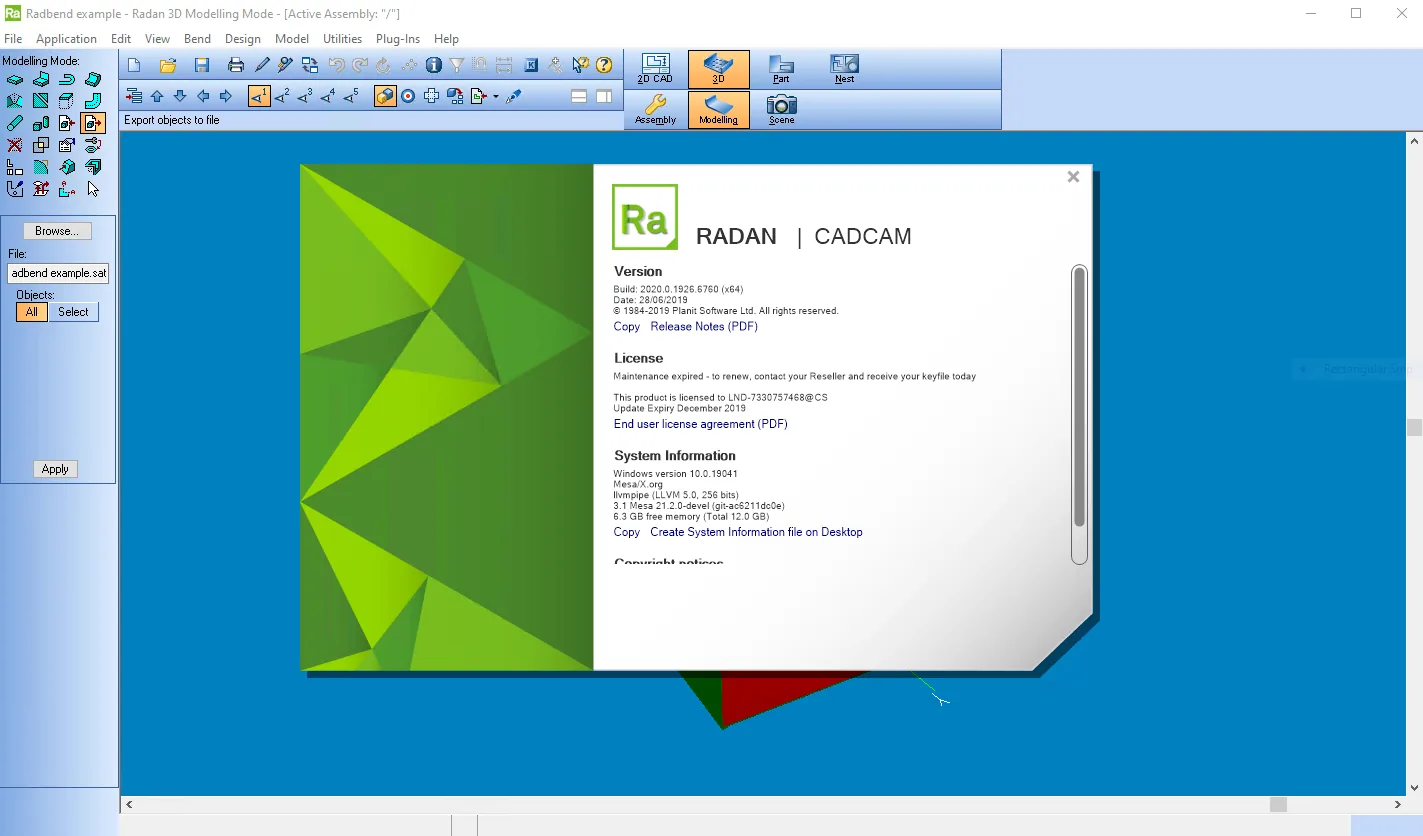Click Create System Information file on Desktop
The height and width of the screenshot is (836, 1423).
pyautogui.click(x=756, y=532)
